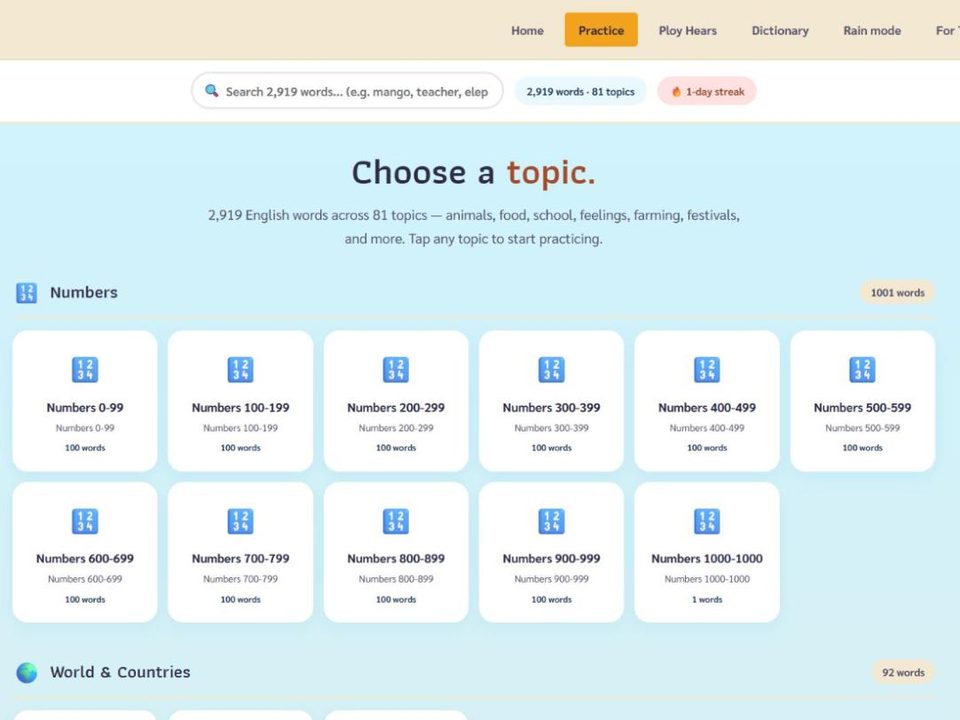Open the Numbers 0-99 topic title

click(84, 408)
